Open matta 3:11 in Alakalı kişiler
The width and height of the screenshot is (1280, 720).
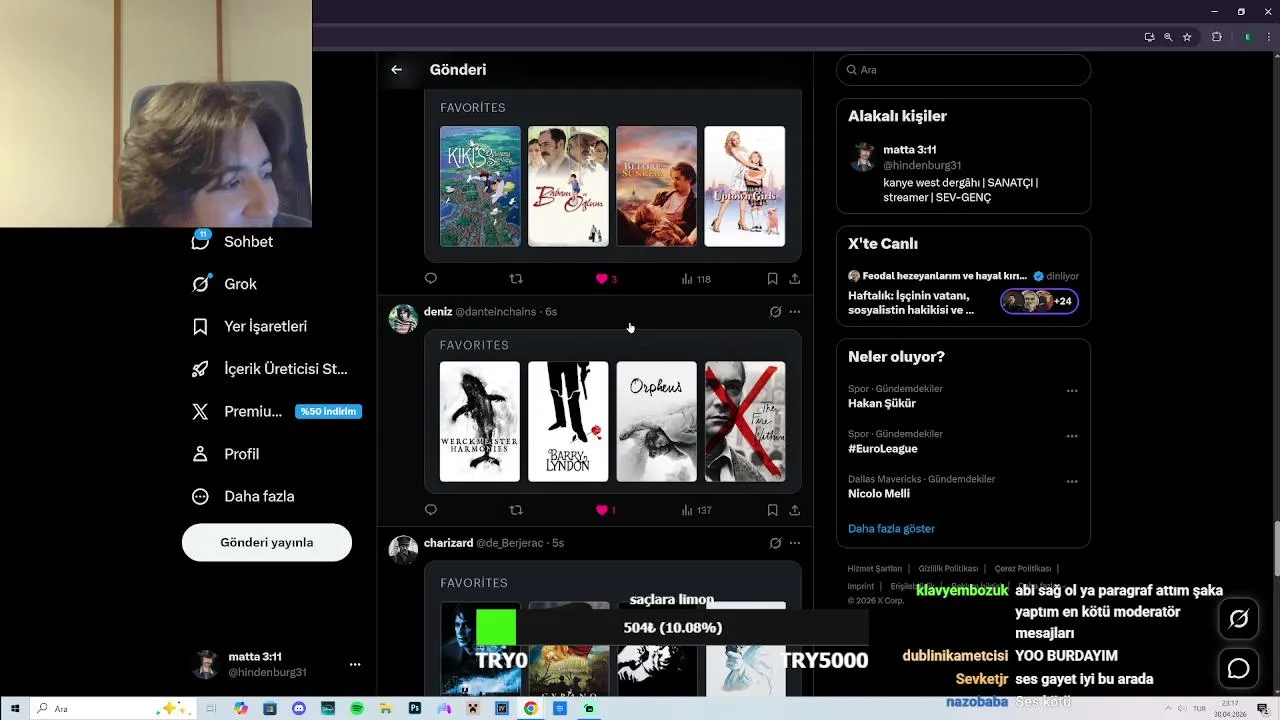(963, 173)
